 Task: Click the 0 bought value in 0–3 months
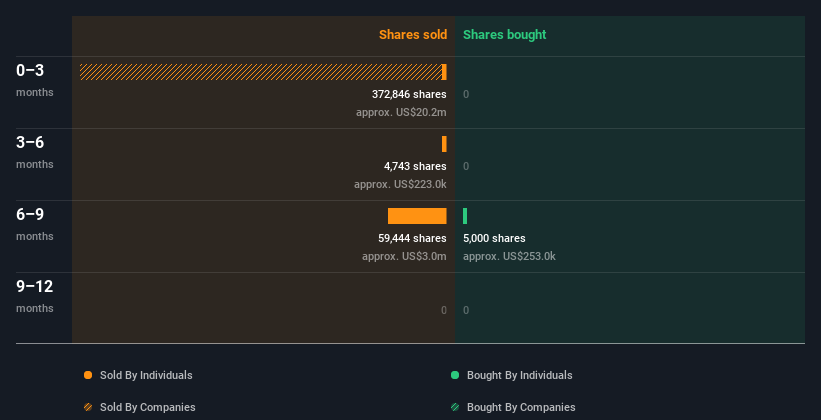(466, 94)
